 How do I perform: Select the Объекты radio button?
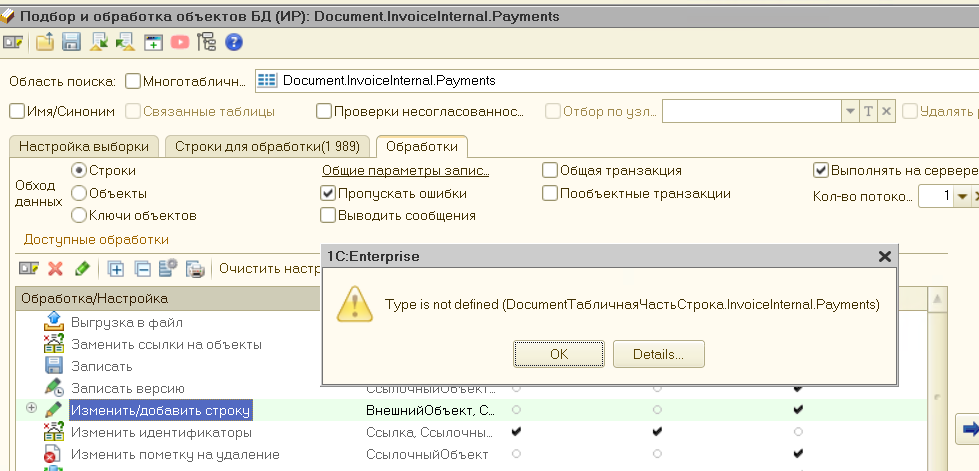(x=79, y=193)
